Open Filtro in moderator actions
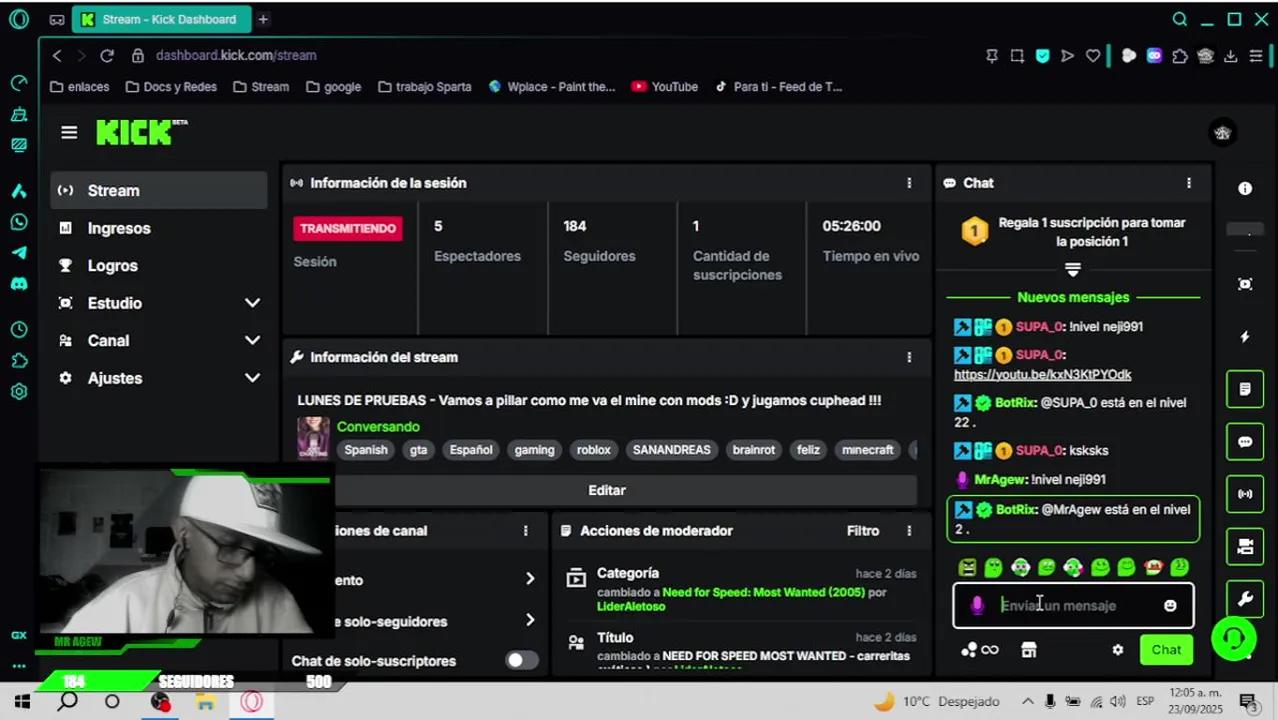Image resolution: width=1278 pixels, height=720 pixels. pyautogui.click(x=863, y=531)
